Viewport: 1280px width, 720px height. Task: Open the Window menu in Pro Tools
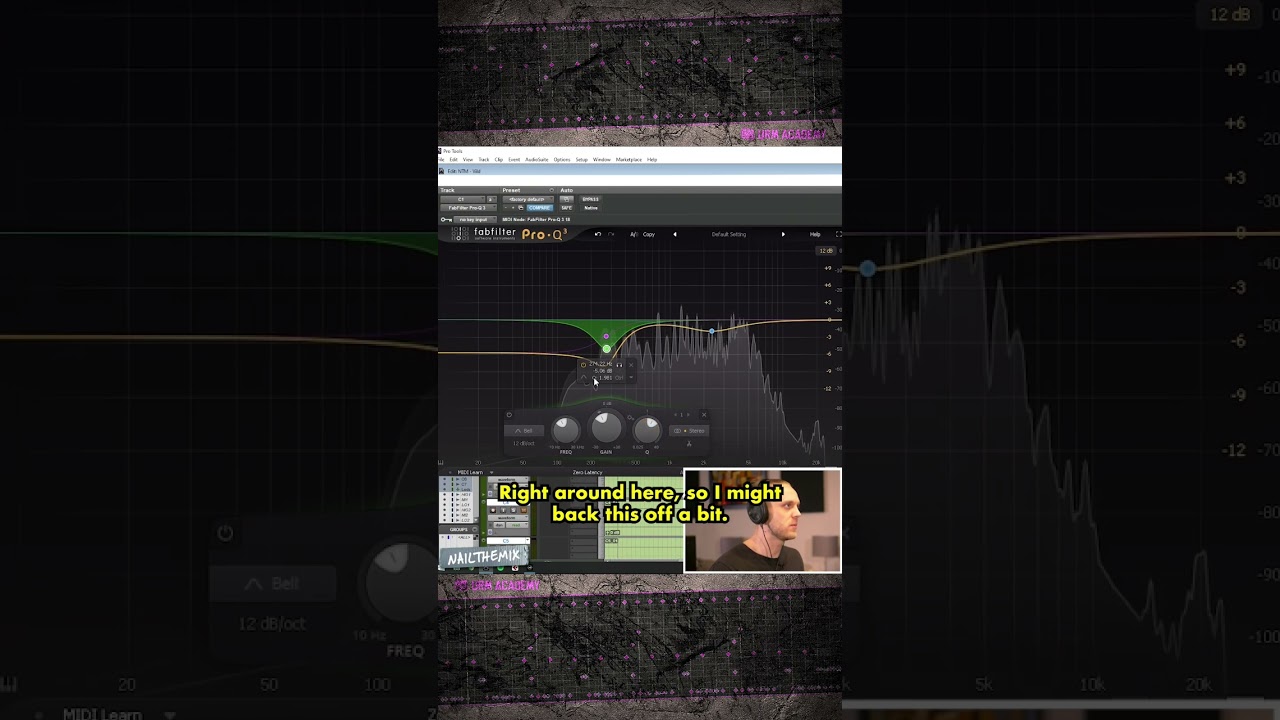[x=602, y=160]
